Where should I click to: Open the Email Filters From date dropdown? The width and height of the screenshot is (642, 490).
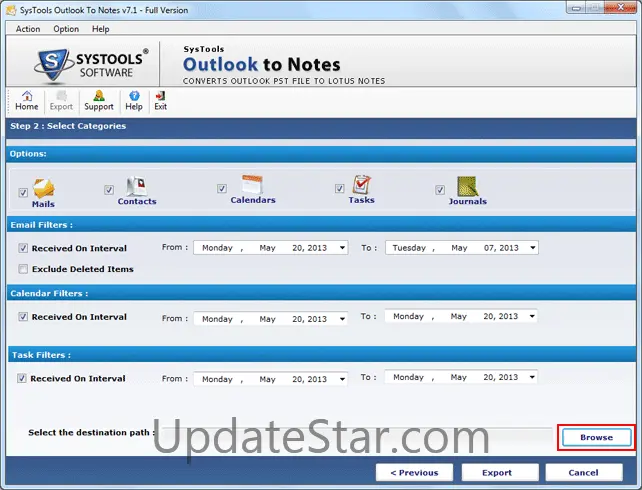[x=342, y=248]
